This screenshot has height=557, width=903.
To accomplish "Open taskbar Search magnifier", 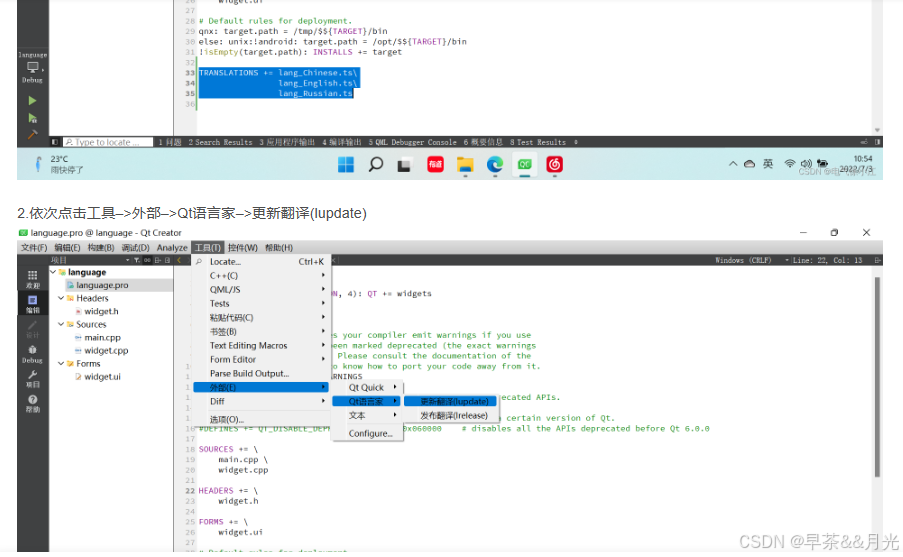I will coord(375,165).
